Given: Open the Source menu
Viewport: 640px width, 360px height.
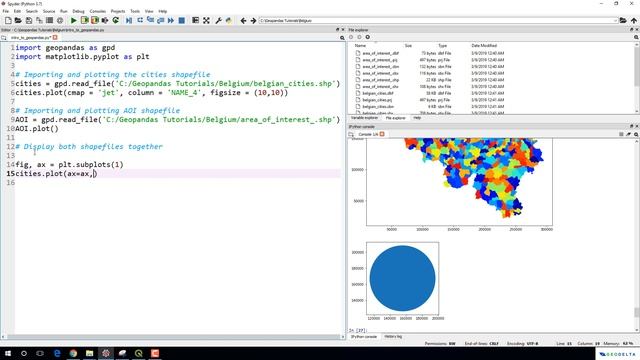Looking at the screenshot, I should coord(49,11).
